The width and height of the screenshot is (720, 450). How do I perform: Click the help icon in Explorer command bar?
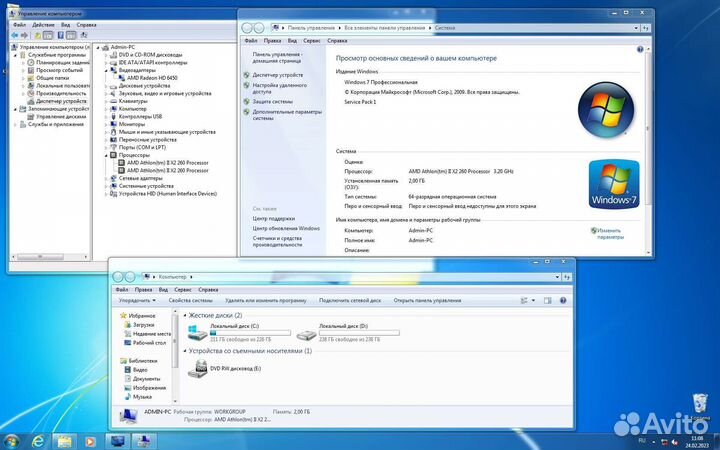563,300
